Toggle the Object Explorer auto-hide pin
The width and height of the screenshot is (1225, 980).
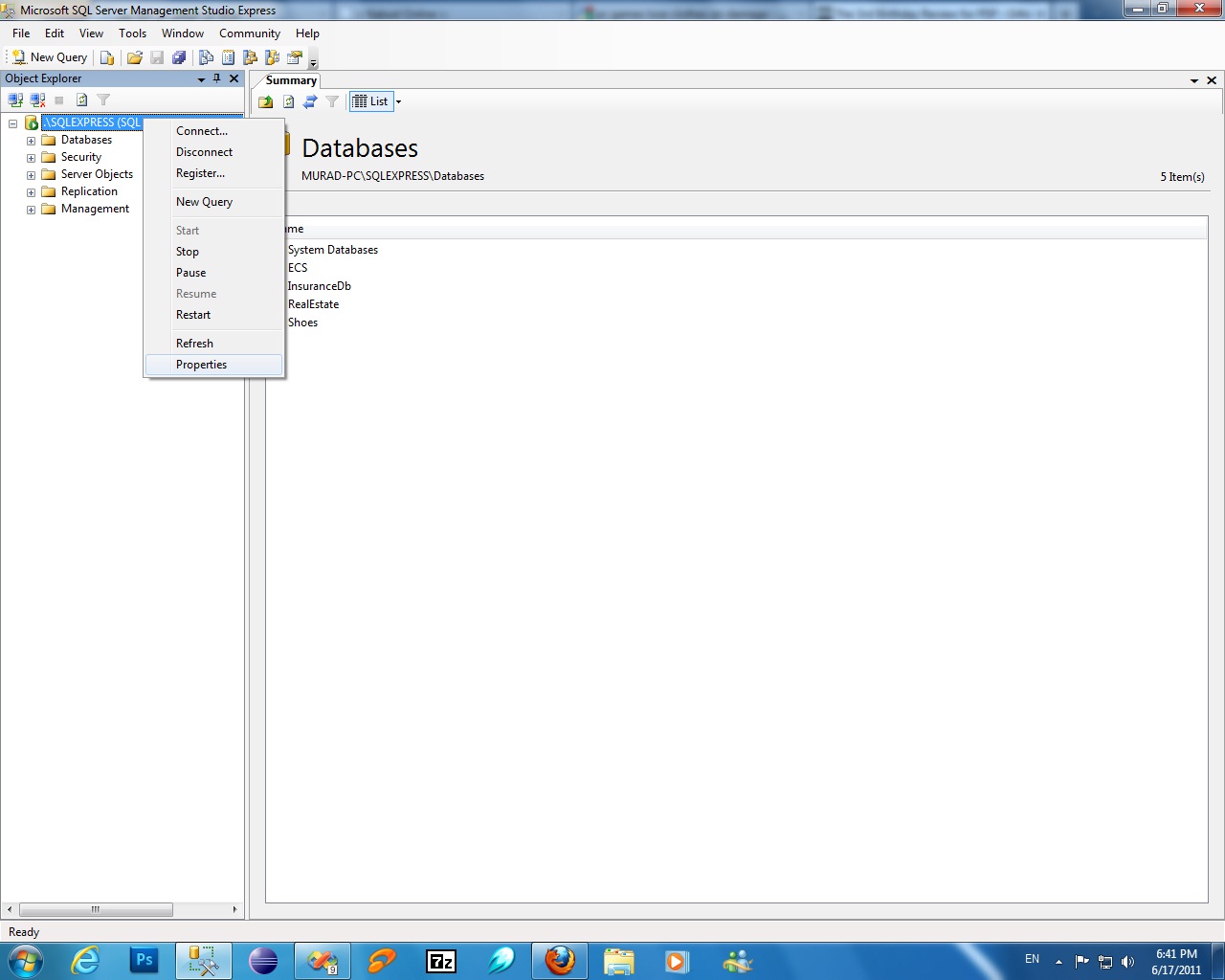(x=217, y=78)
